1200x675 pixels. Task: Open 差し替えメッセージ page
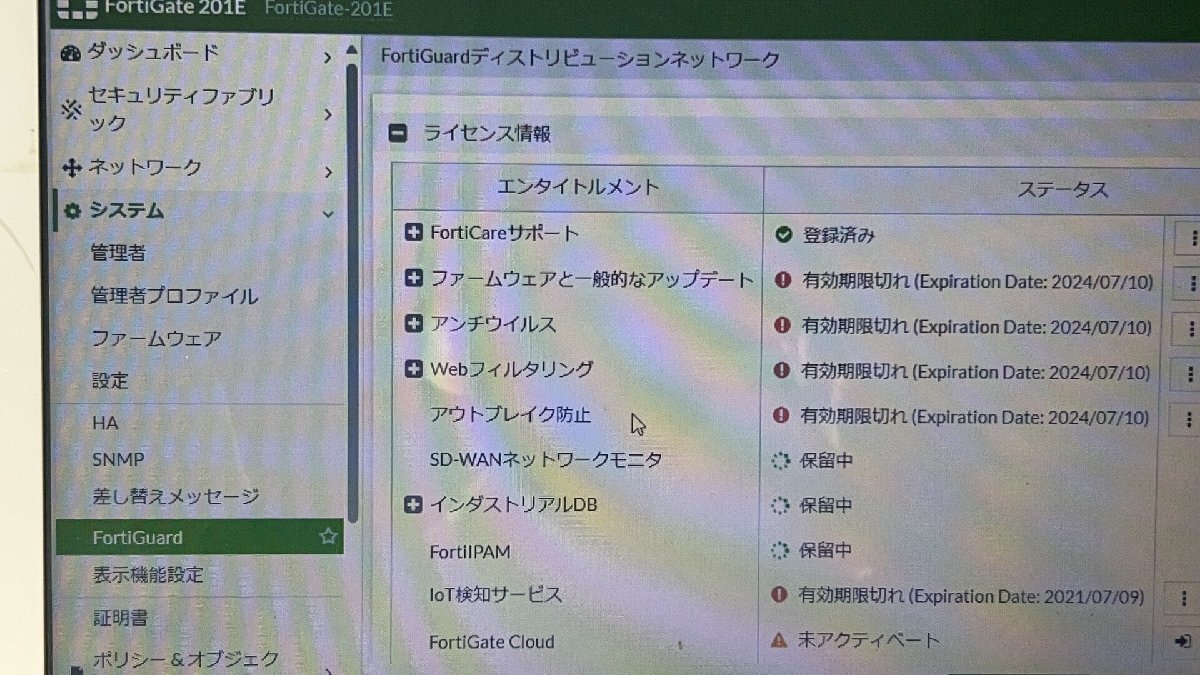click(x=175, y=496)
